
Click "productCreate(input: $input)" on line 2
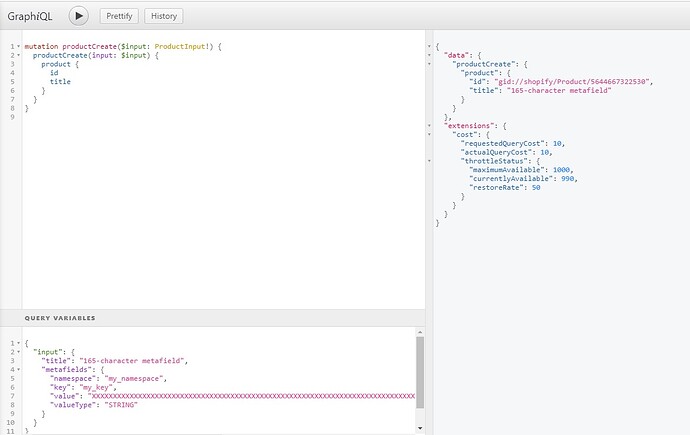[x=92, y=55]
